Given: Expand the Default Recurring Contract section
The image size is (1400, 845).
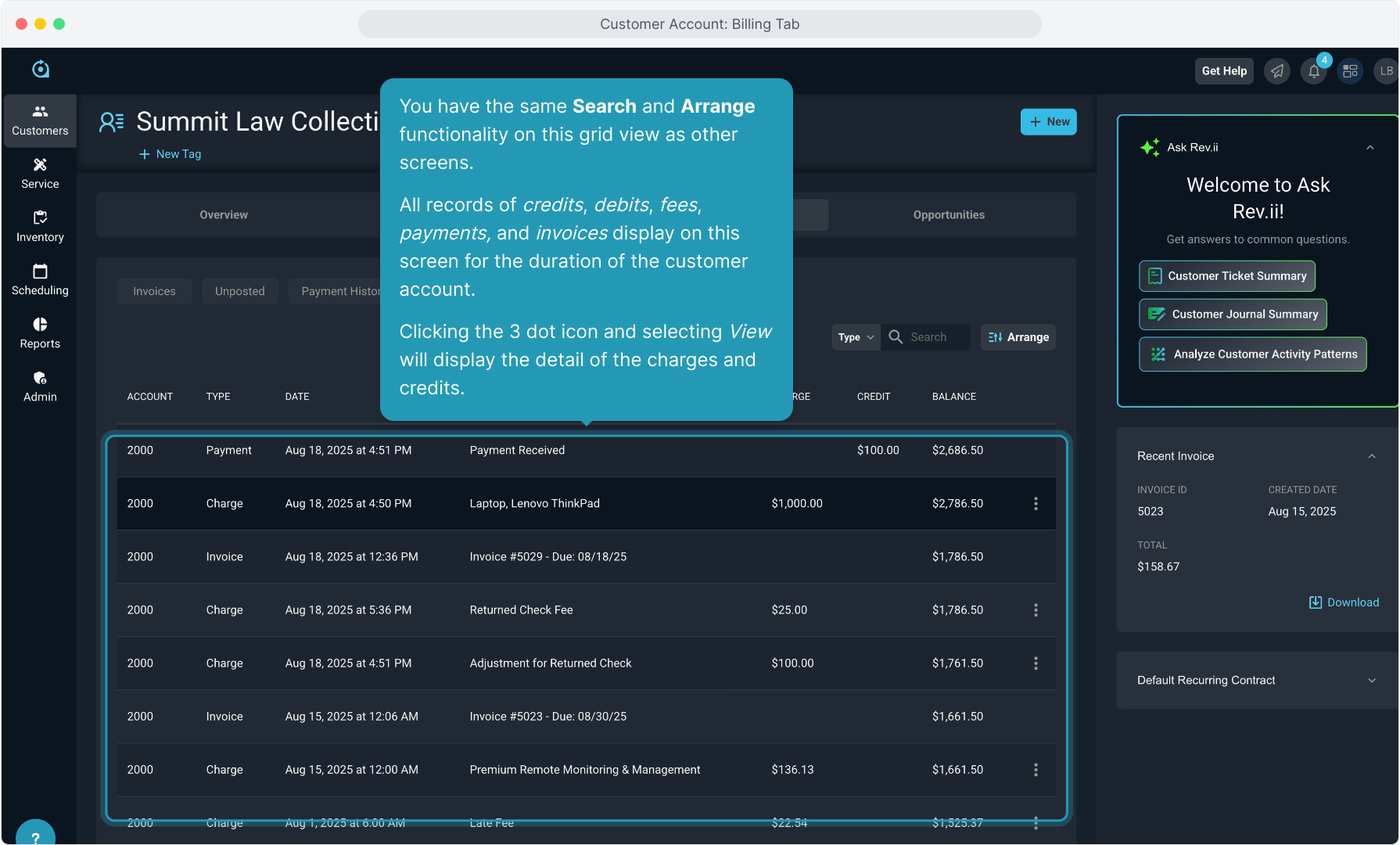Looking at the screenshot, I should click(1371, 681).
